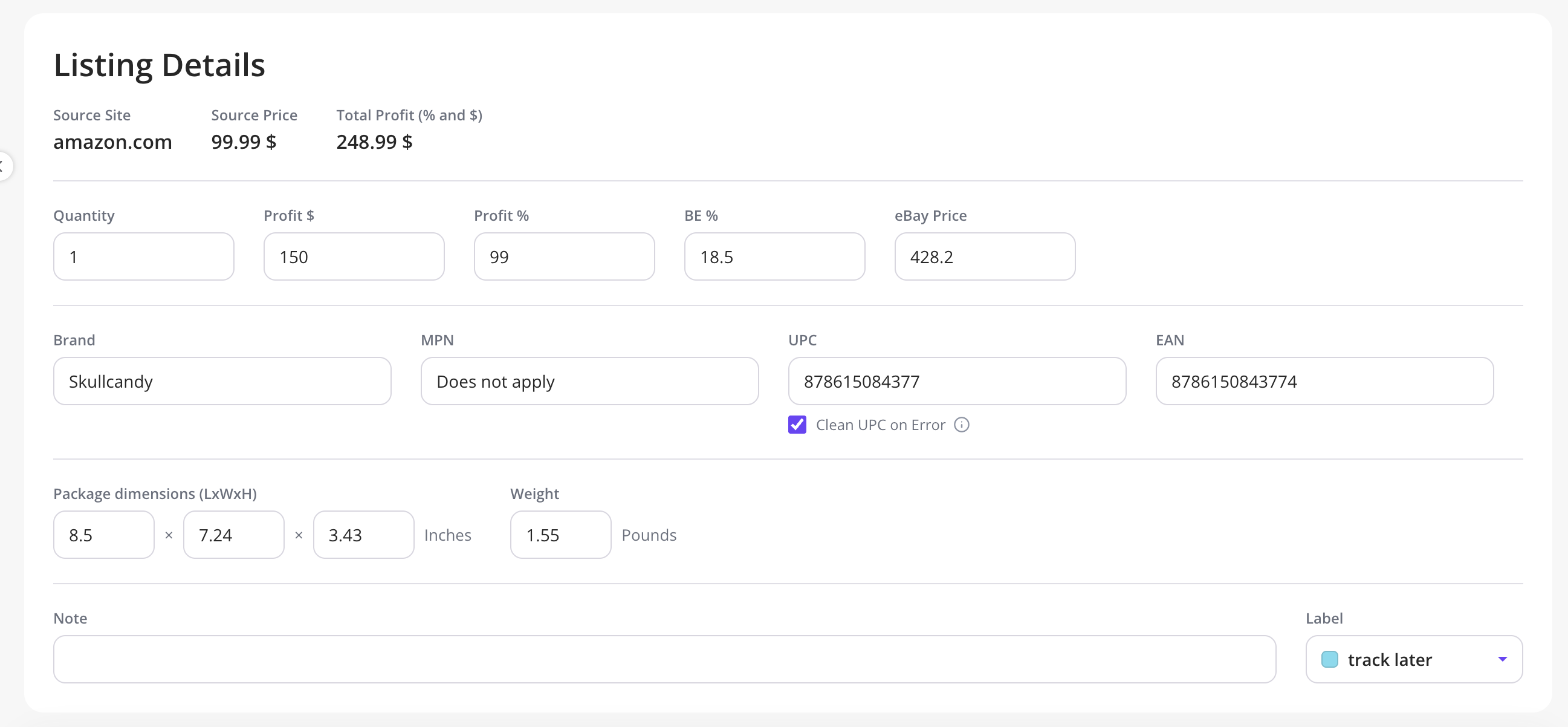
Task: Click the BE % input field
Action: point(774,256)
